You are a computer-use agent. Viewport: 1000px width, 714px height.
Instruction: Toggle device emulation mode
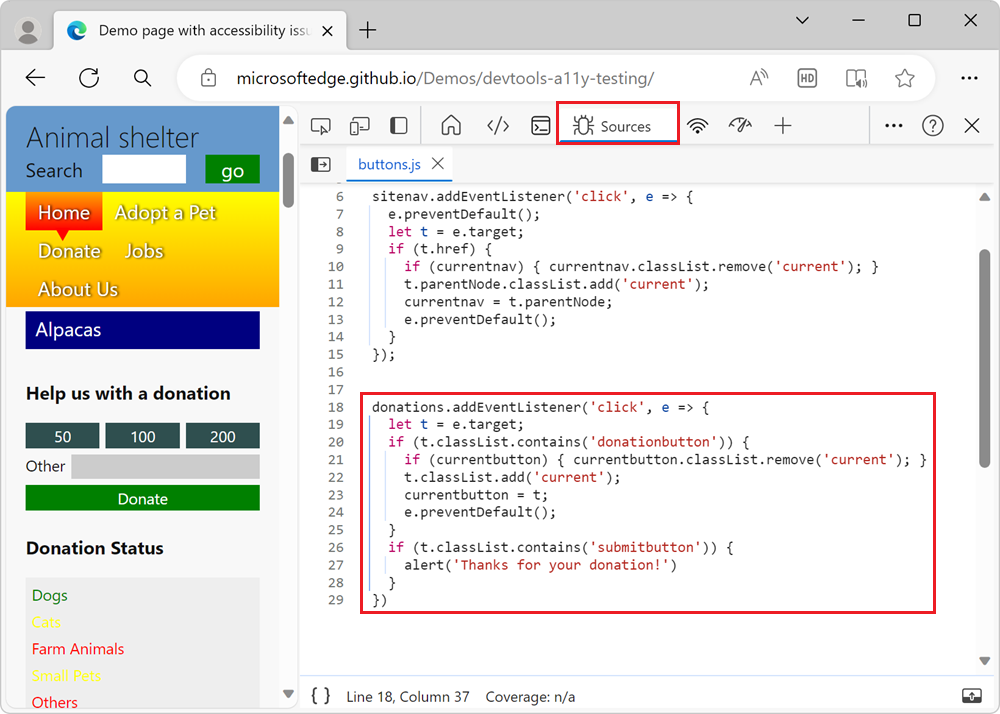pos(360,125)
